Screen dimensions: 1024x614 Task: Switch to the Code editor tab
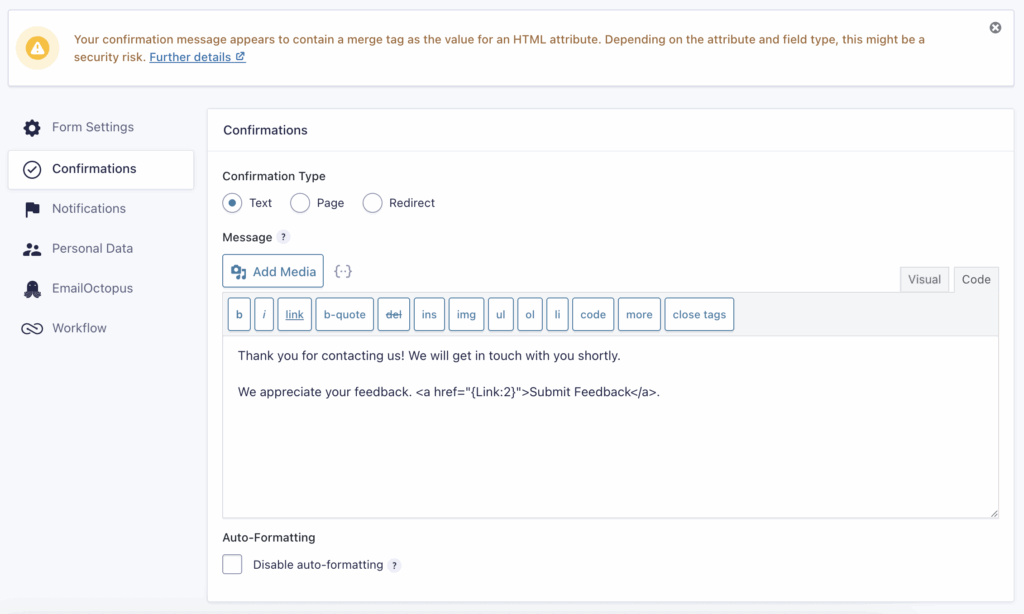pyautogui.click(x=975, y=280)
